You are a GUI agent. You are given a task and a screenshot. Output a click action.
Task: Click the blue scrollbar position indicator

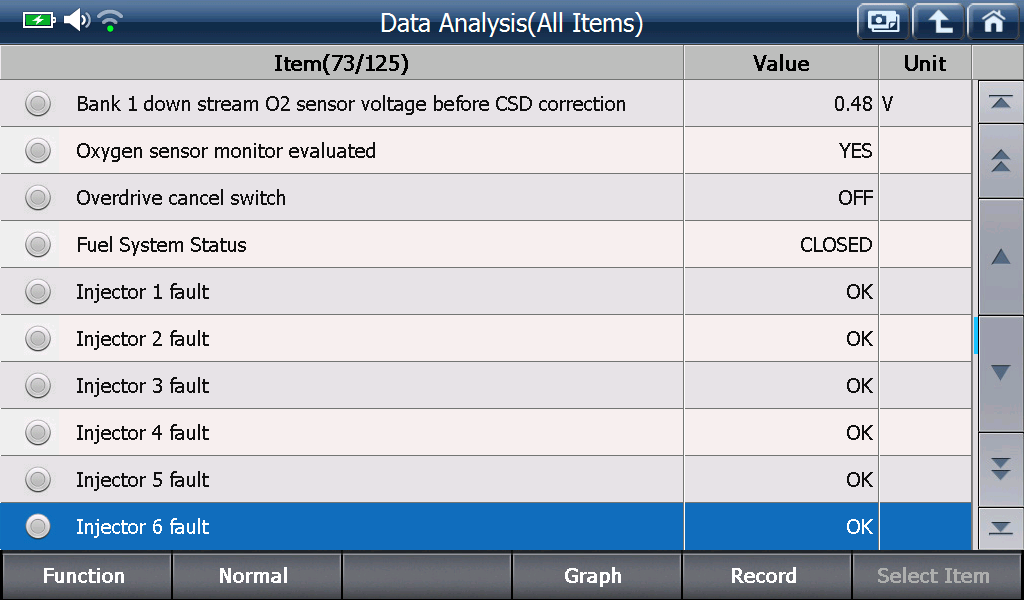pyautogui.click(x=976, y=336)
